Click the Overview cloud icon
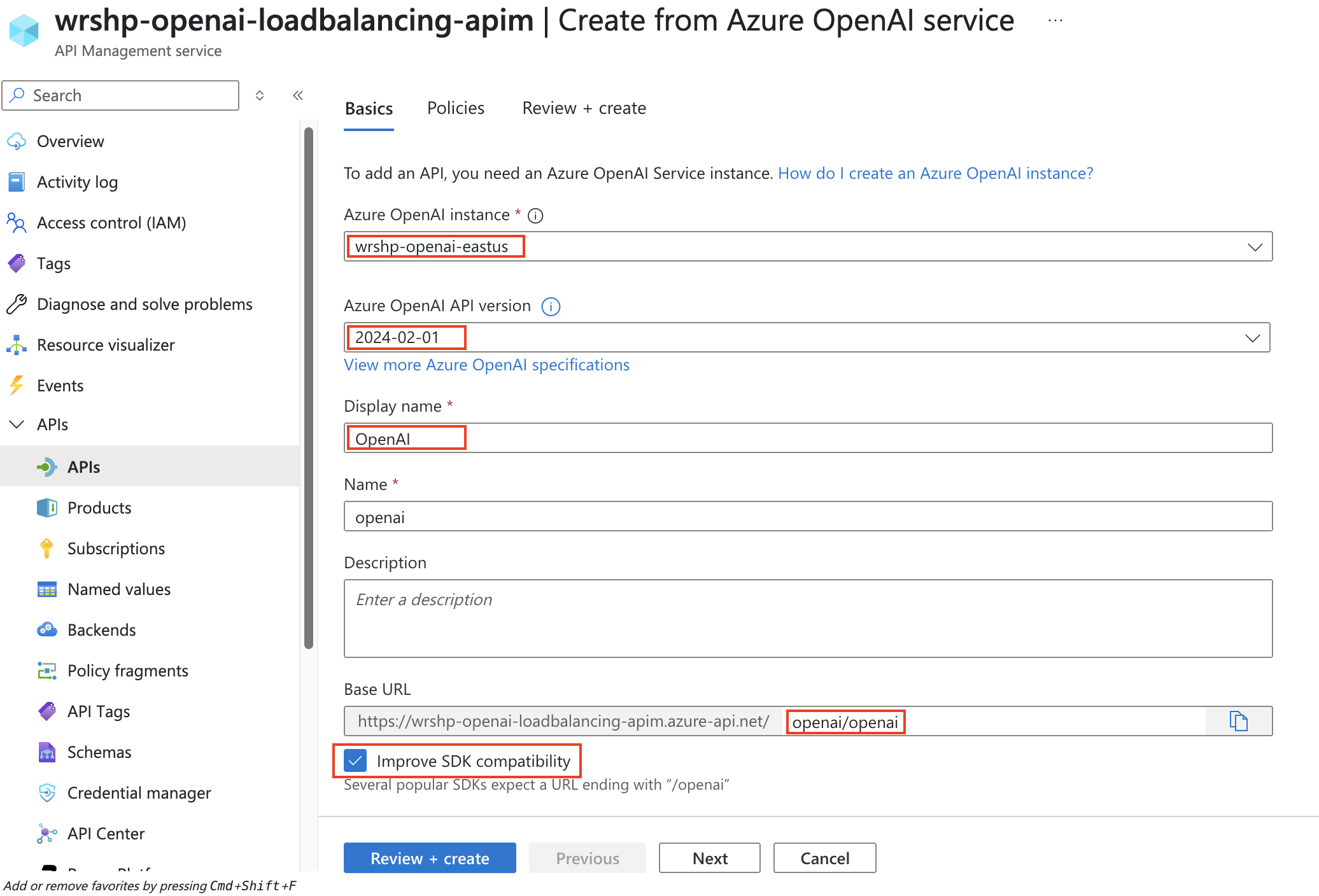The image size is (1319, 896). pos(17,141)
